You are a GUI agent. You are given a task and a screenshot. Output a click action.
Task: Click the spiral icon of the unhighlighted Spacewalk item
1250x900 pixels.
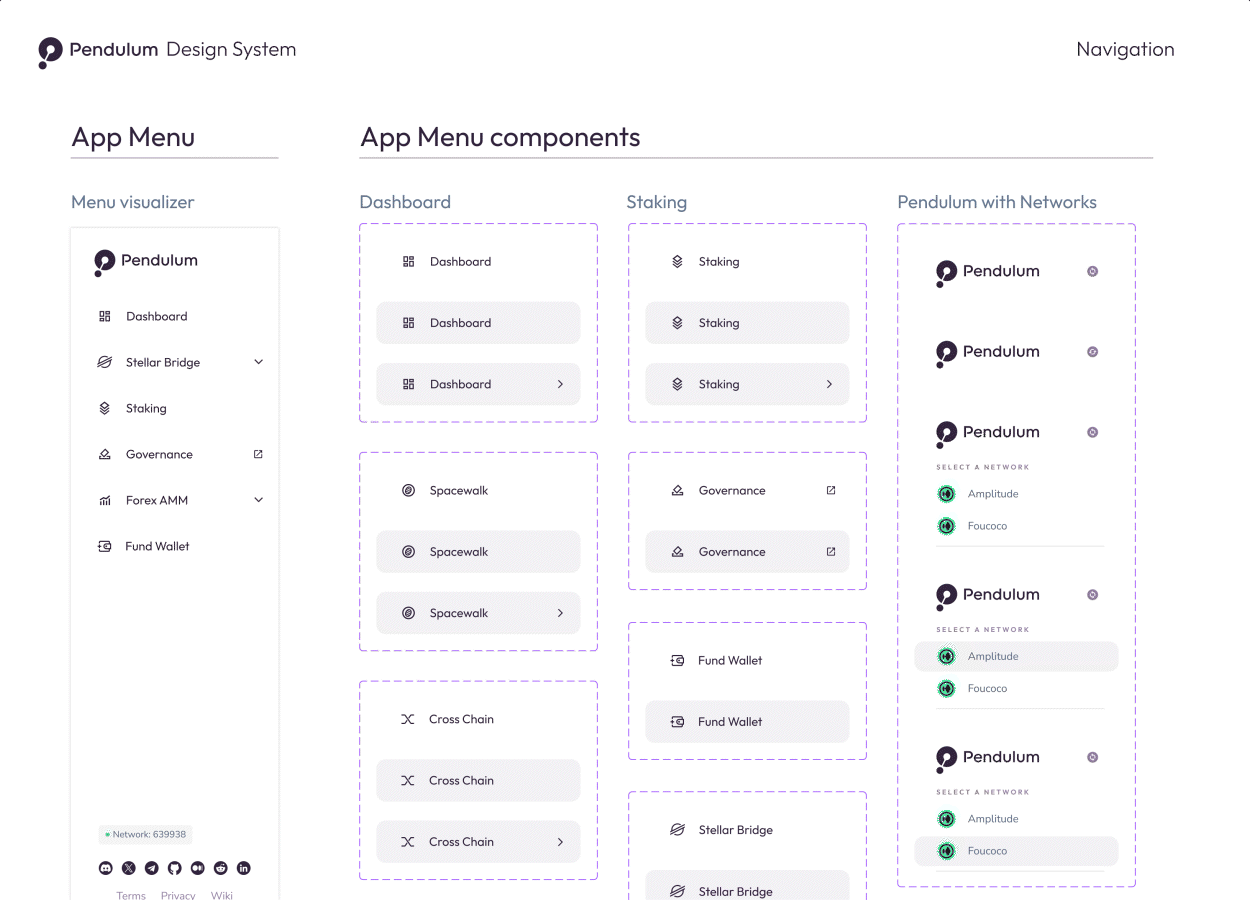coord(408,491)
